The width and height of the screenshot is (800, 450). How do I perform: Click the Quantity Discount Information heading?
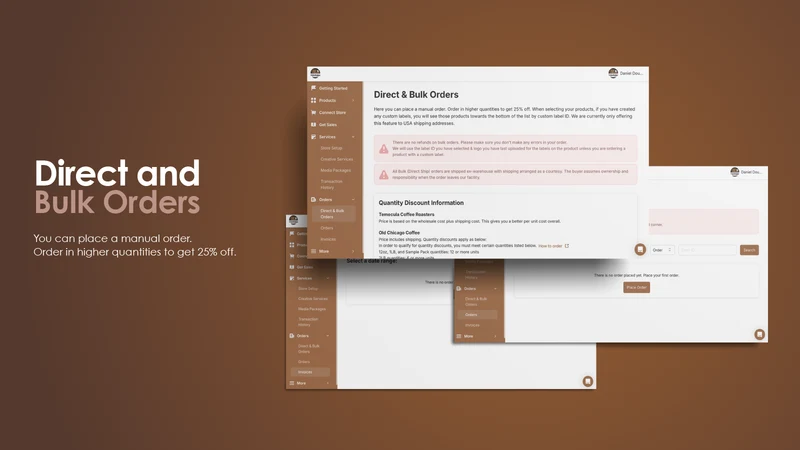pos(421,203)
